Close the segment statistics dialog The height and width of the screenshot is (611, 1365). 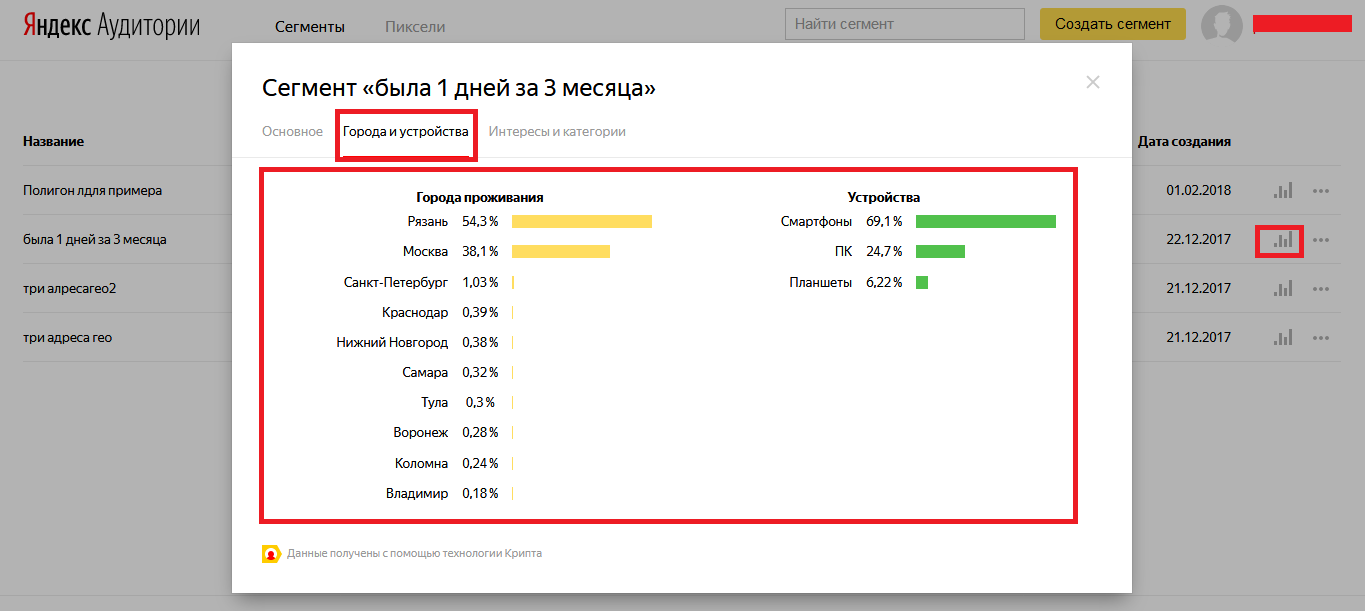1093,82
